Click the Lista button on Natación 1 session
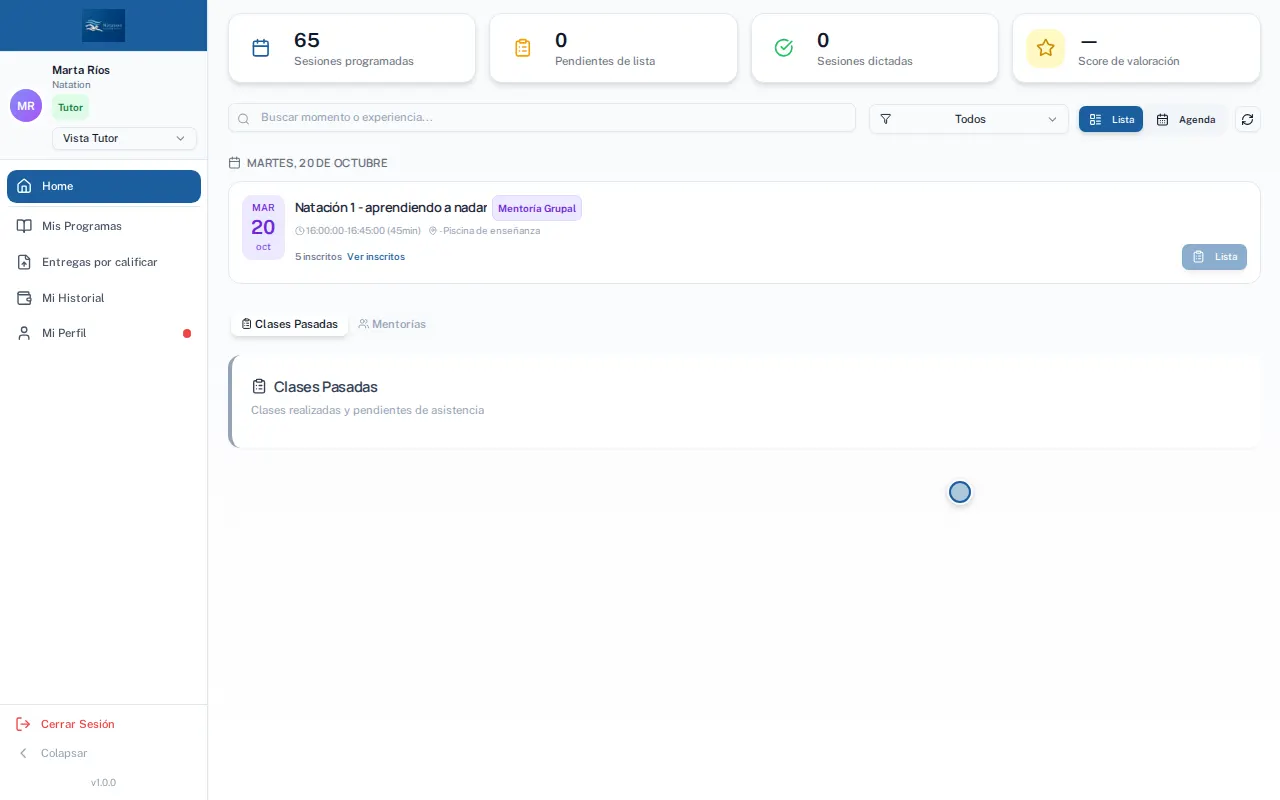The height and width of the screenshot is (800, 1280). click(1214, 257)
